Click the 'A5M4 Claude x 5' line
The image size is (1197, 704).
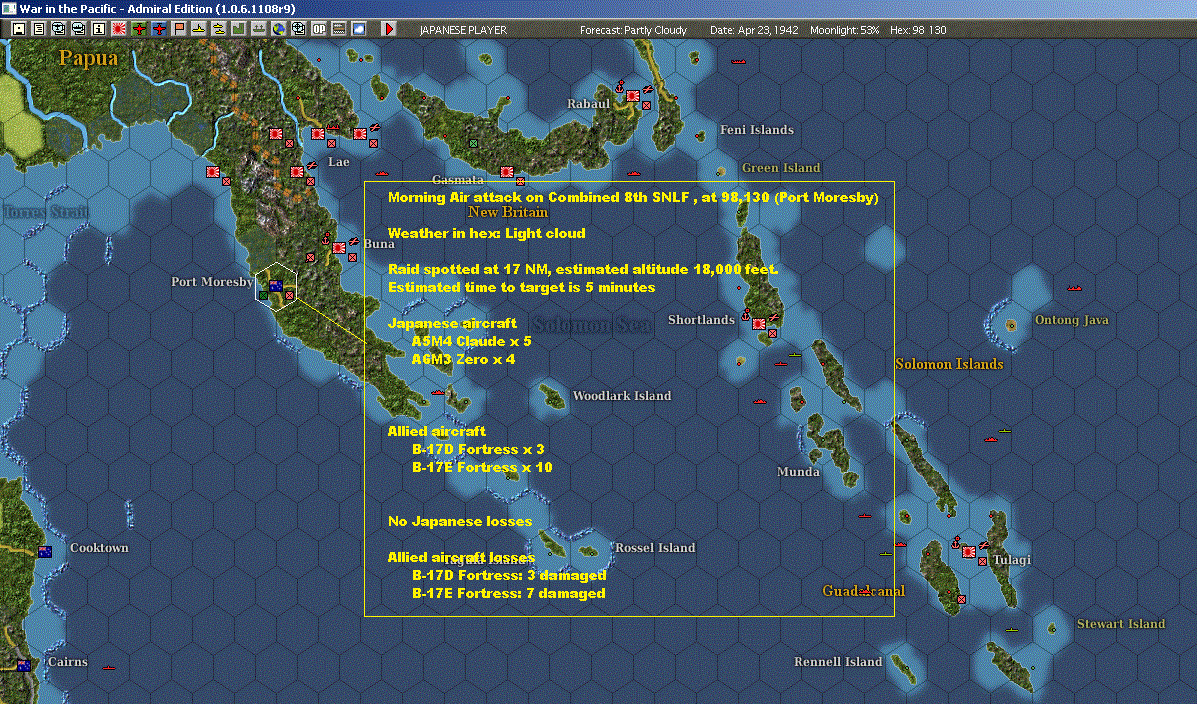click(471, 341)
